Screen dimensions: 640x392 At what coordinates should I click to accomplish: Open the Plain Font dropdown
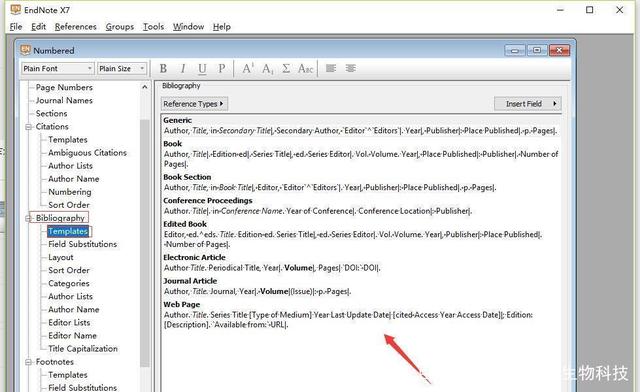pyautogui.click(x=58, y=69)
